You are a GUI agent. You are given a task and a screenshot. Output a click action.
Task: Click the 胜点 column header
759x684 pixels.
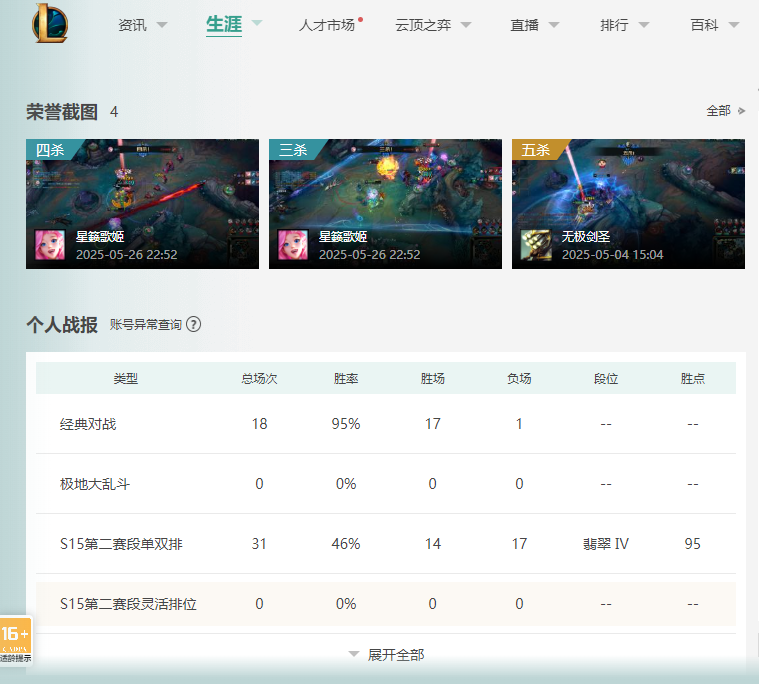pyautogui.click(x=693, y=378)
